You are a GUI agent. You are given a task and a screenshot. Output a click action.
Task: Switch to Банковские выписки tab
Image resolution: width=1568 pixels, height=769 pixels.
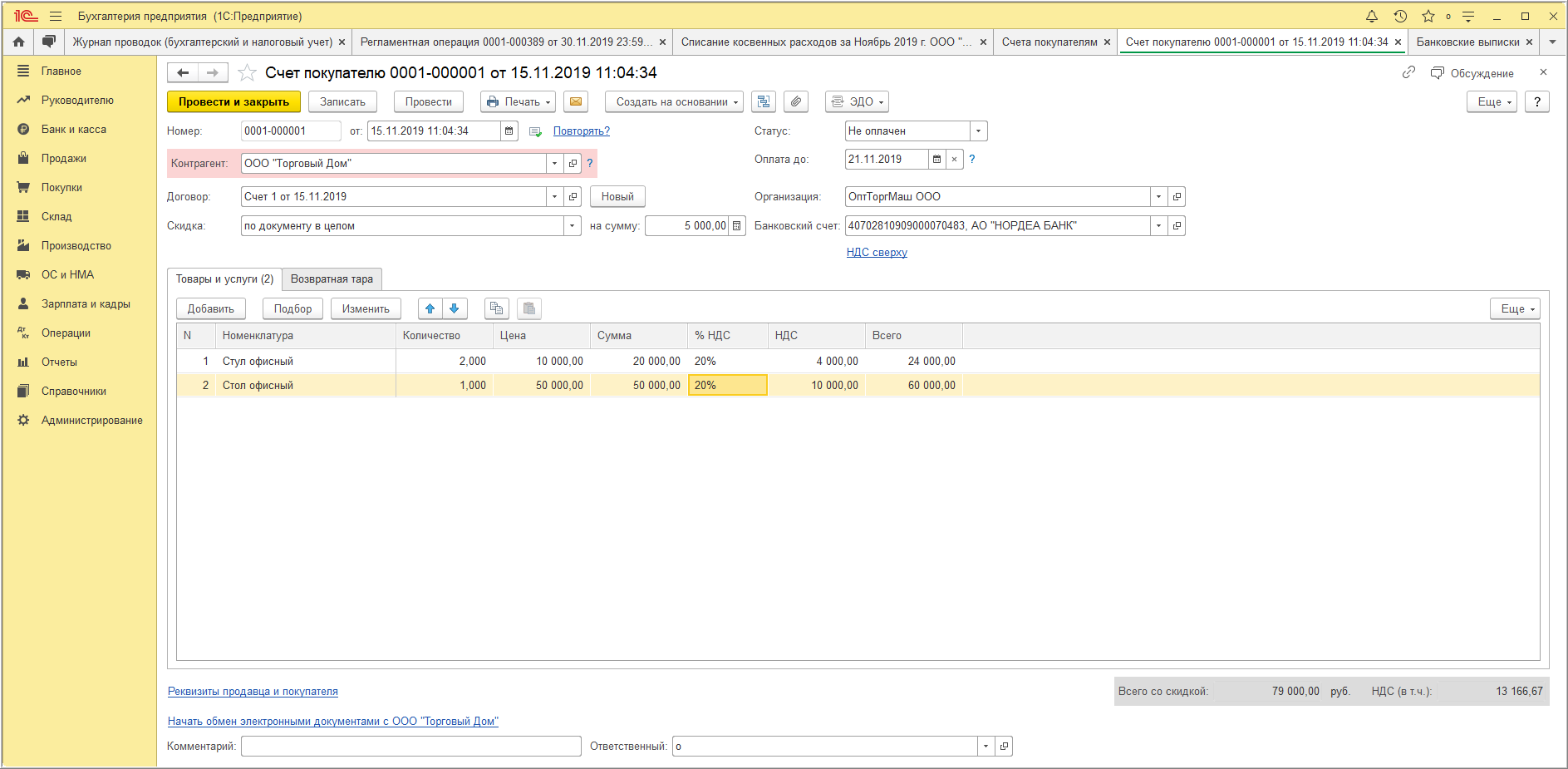1467,42
